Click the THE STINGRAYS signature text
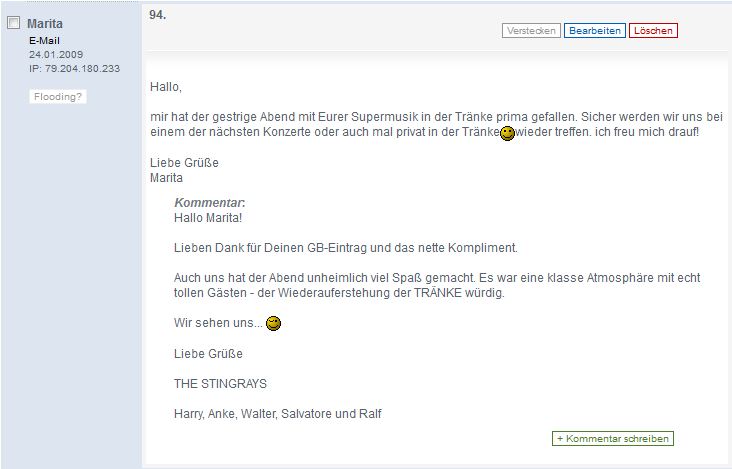 pos(220,384)
